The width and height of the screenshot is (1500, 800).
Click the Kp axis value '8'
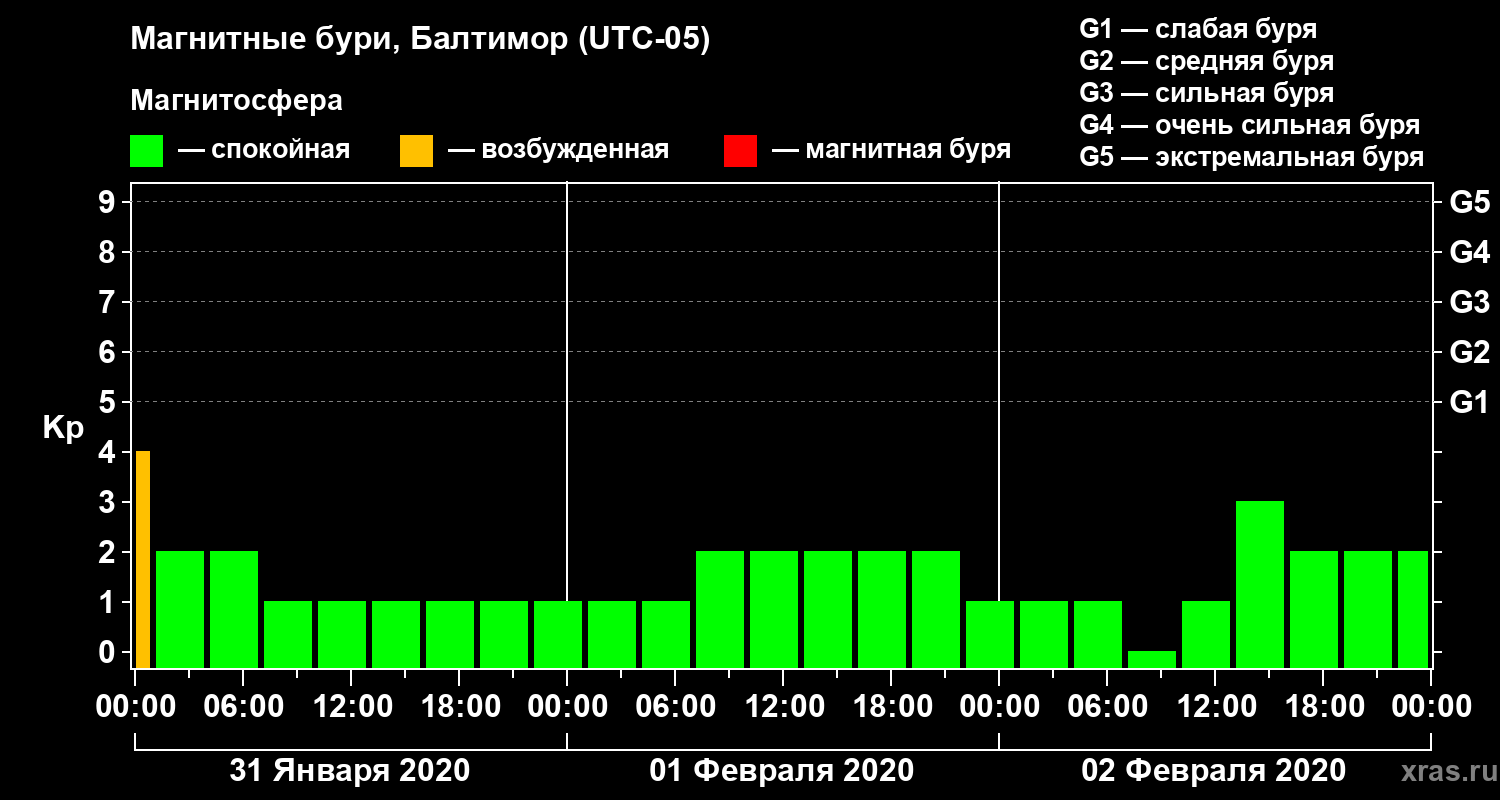click(107, 253)
